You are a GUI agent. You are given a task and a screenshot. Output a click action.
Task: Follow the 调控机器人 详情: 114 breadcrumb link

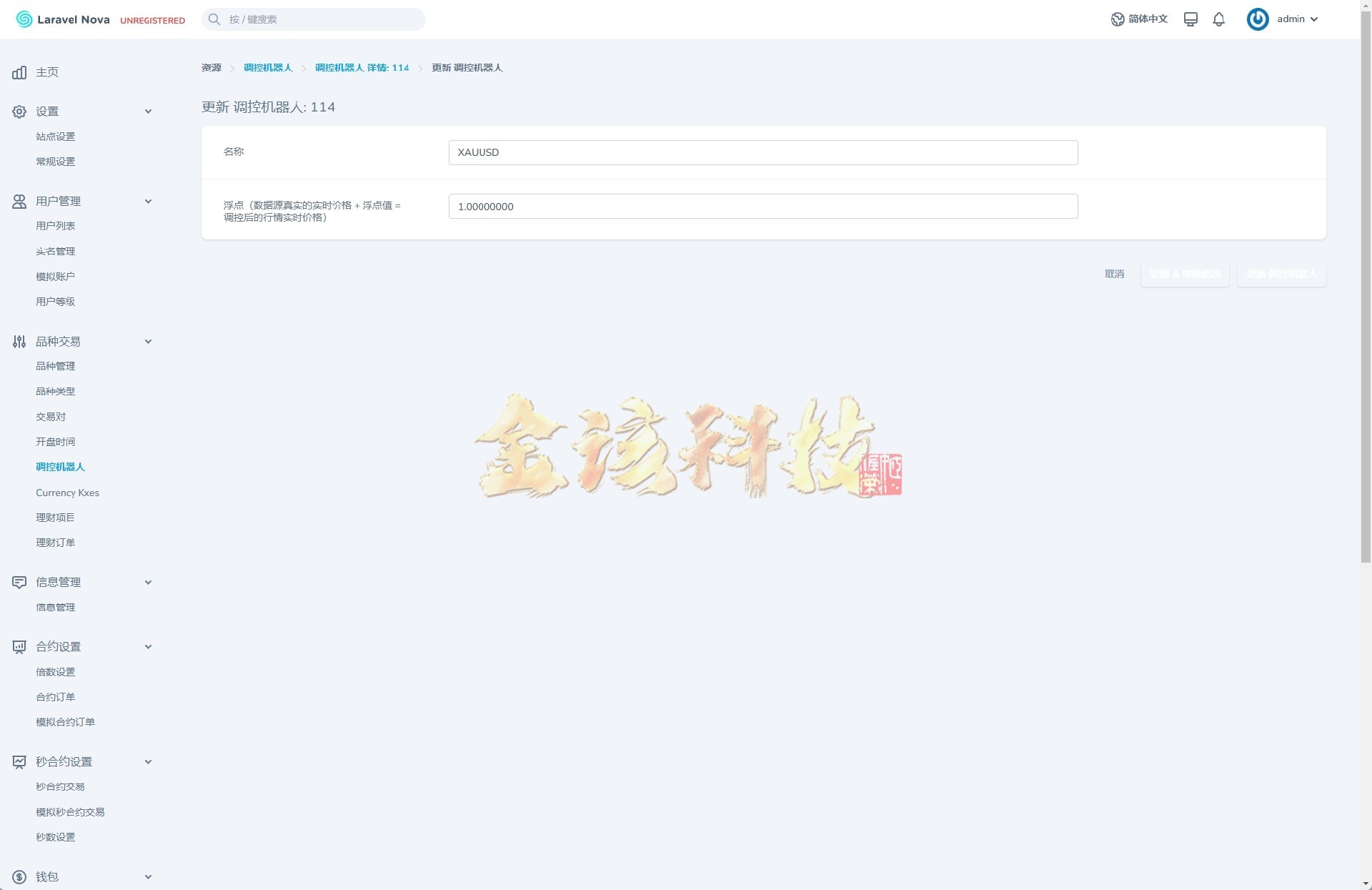tap(362, 67)
